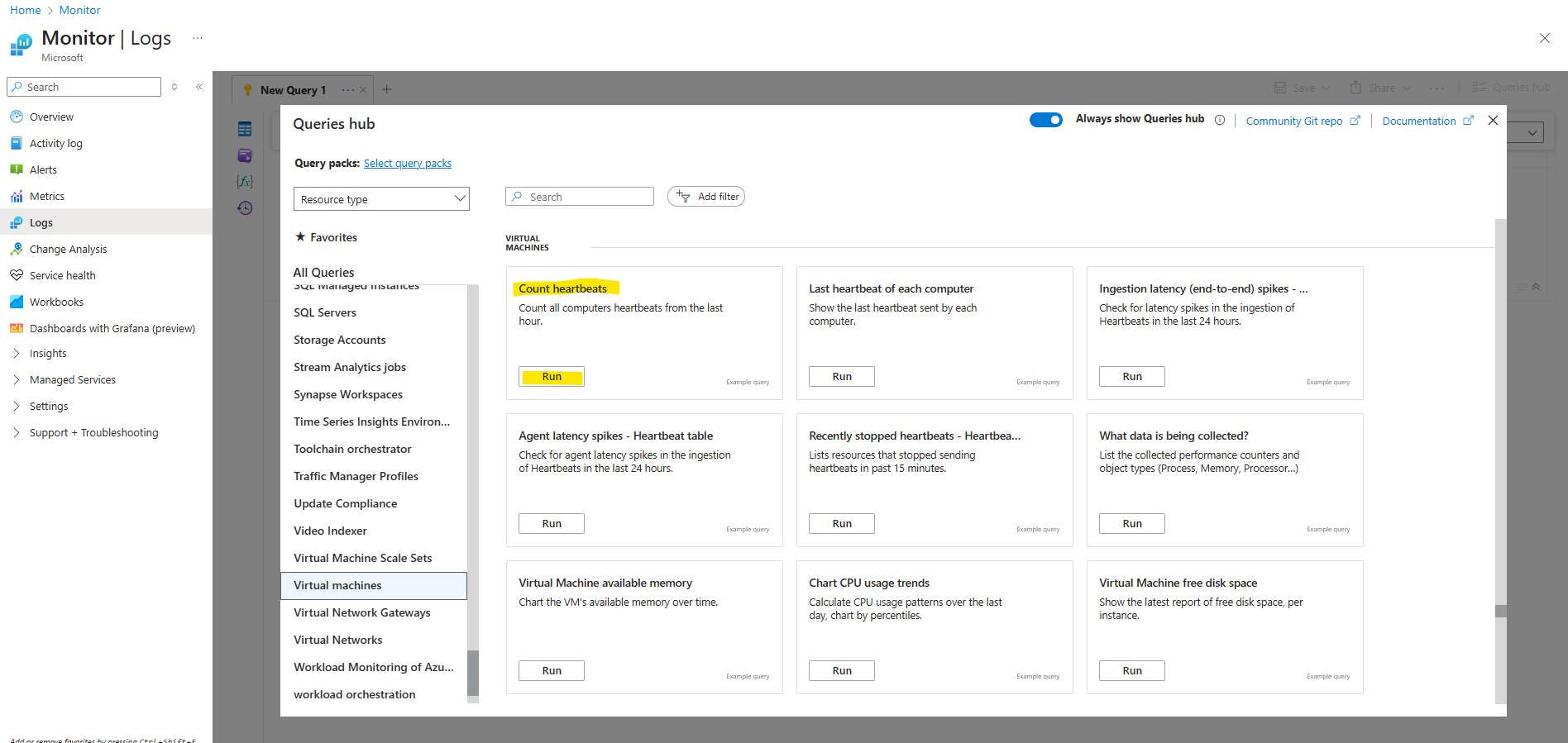
Task: Collapse the left navigation with double chevron
Action: coord(199,87)
